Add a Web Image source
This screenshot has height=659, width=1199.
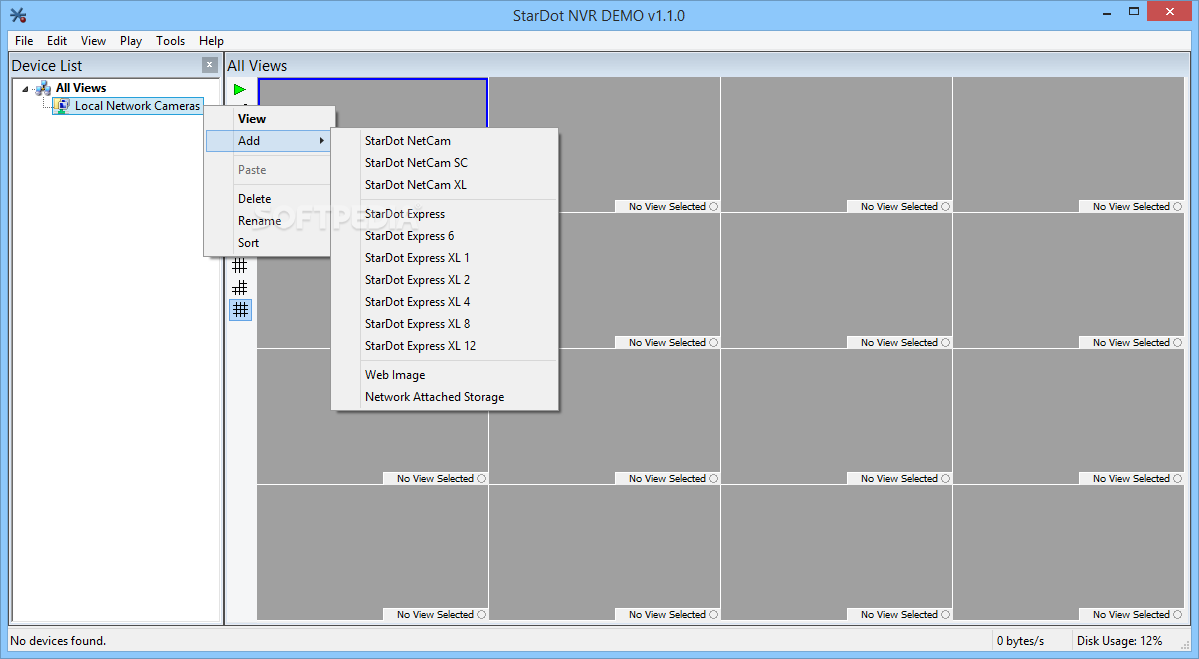click(x=445, y=375)
